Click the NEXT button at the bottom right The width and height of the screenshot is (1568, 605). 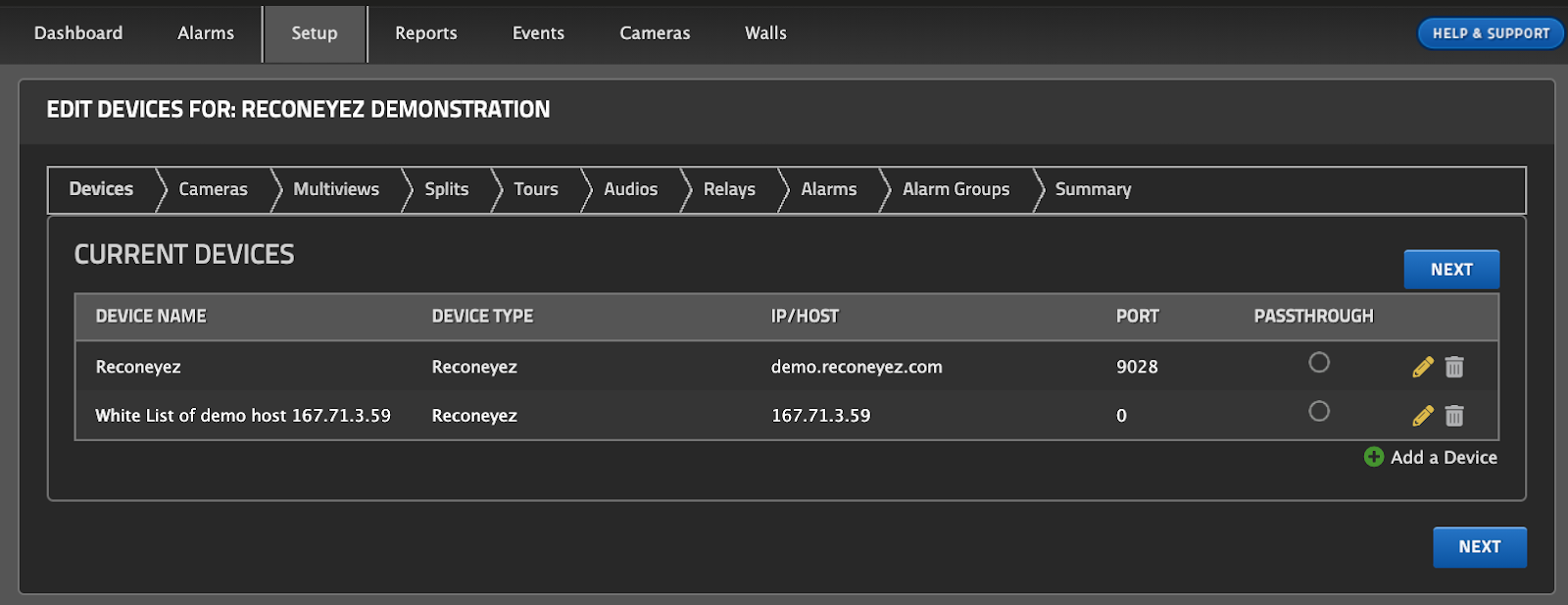coord(1480,547)
